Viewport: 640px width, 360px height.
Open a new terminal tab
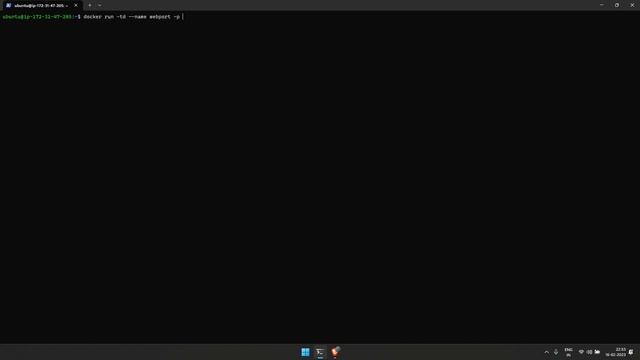(x=90, y=5)
